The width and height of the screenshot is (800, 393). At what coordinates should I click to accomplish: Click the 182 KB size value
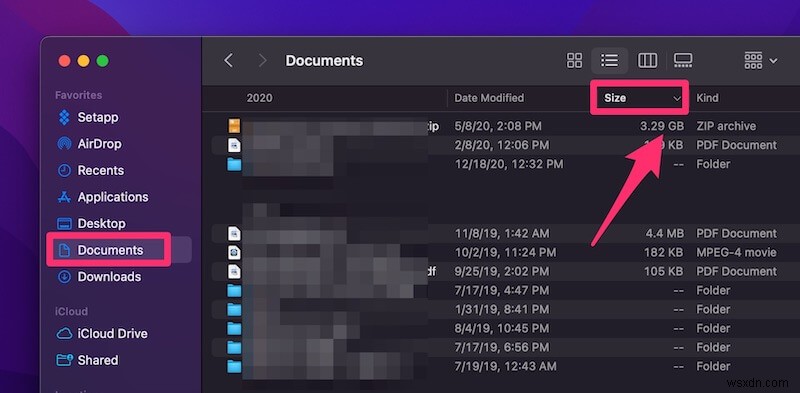(x=664, y=253)
